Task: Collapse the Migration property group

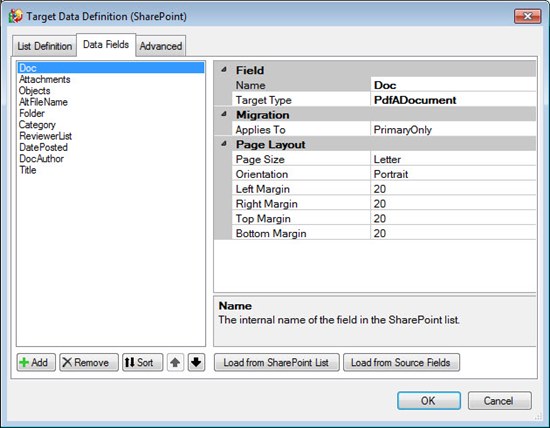Action: (x=224, y=114)
